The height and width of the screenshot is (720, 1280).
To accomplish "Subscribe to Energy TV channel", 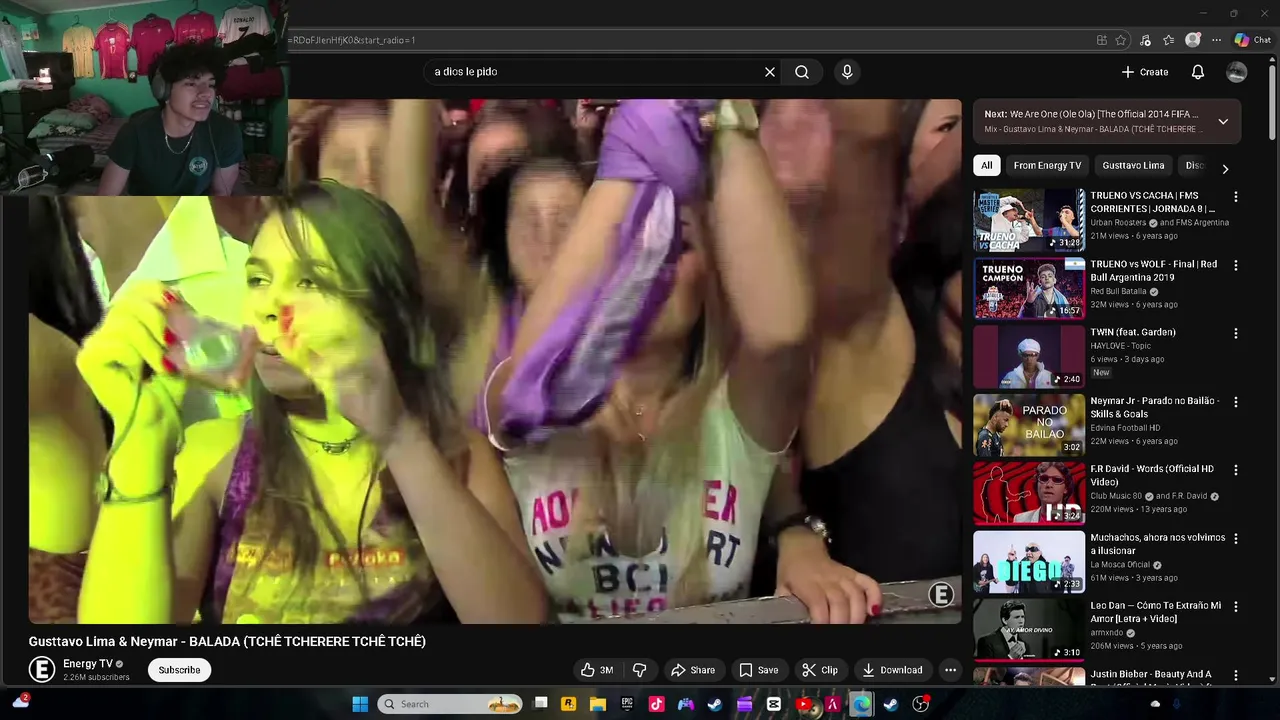I will tap(179, 670).
